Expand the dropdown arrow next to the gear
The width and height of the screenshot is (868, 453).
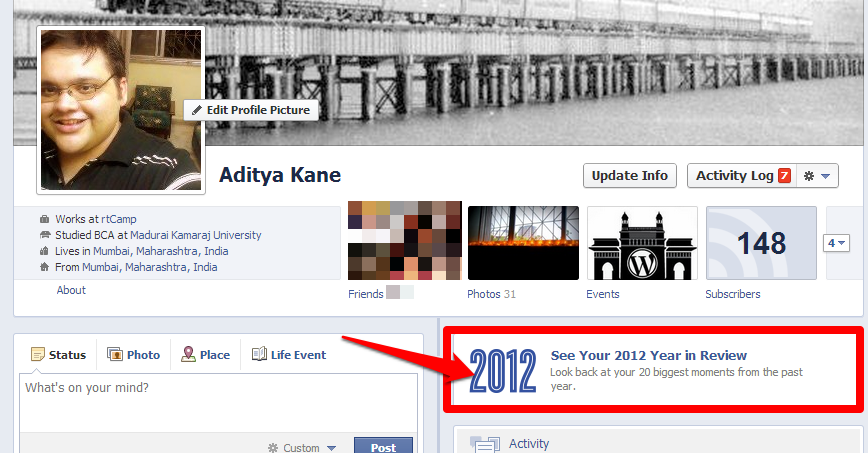pos(825,176)
